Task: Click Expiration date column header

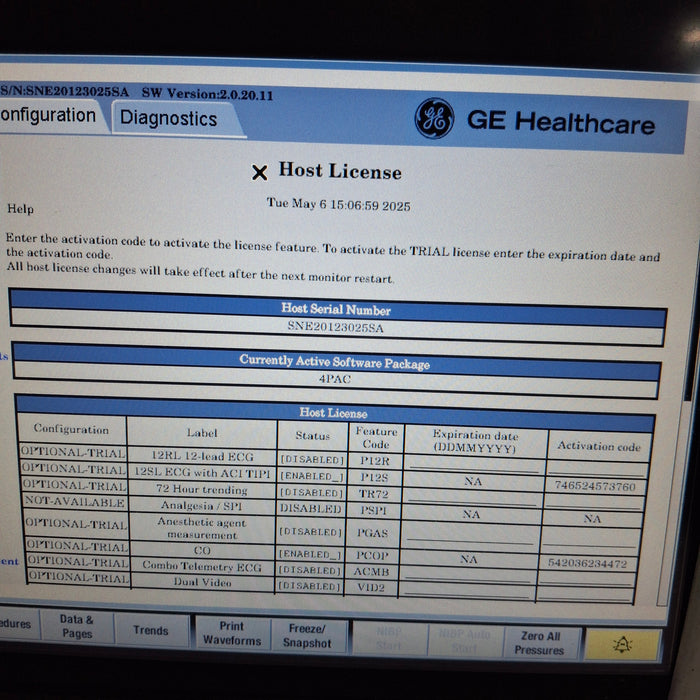Action: 475,441
